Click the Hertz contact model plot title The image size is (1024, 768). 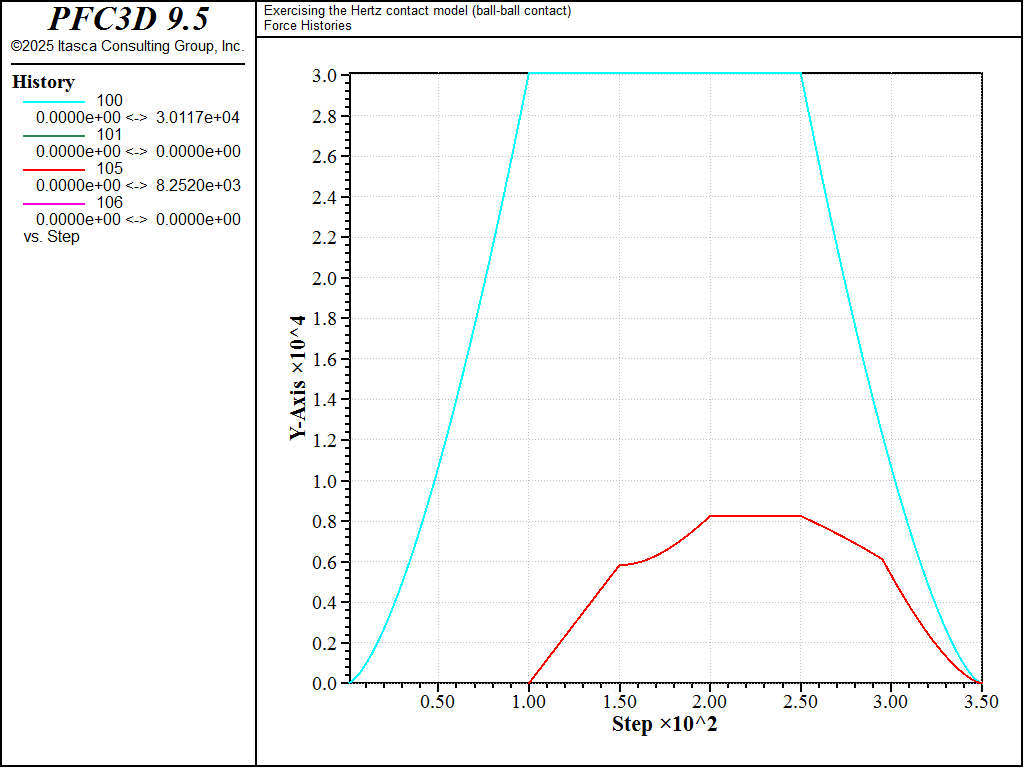[417, 11]
